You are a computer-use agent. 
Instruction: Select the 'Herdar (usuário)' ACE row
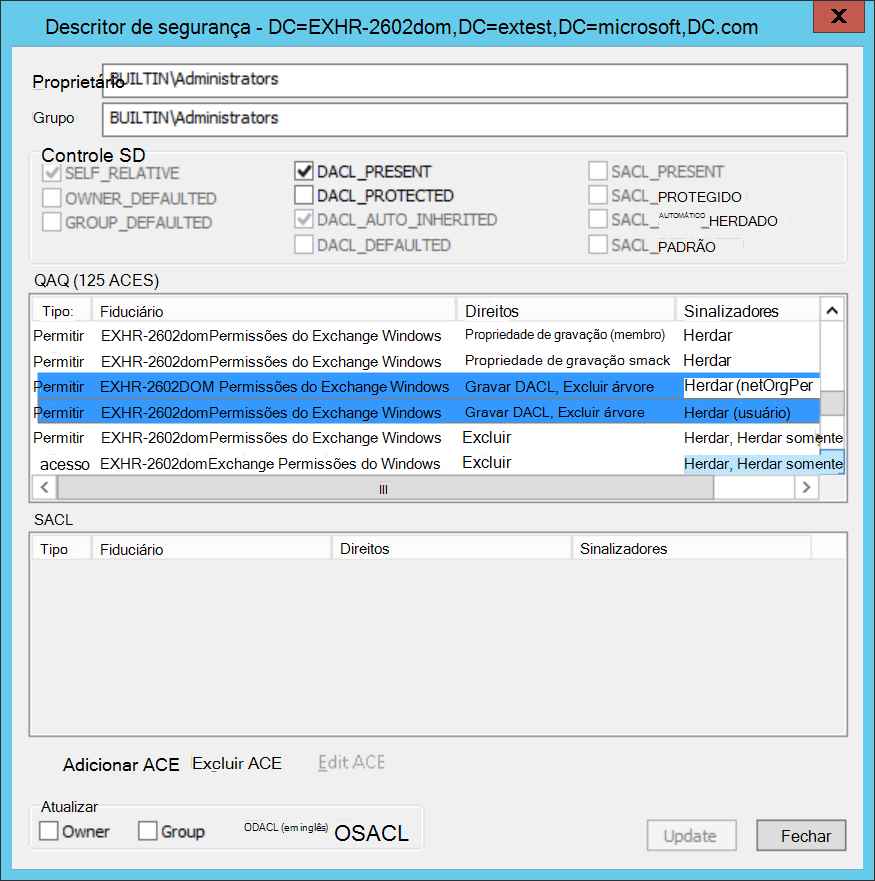point(426,412)
